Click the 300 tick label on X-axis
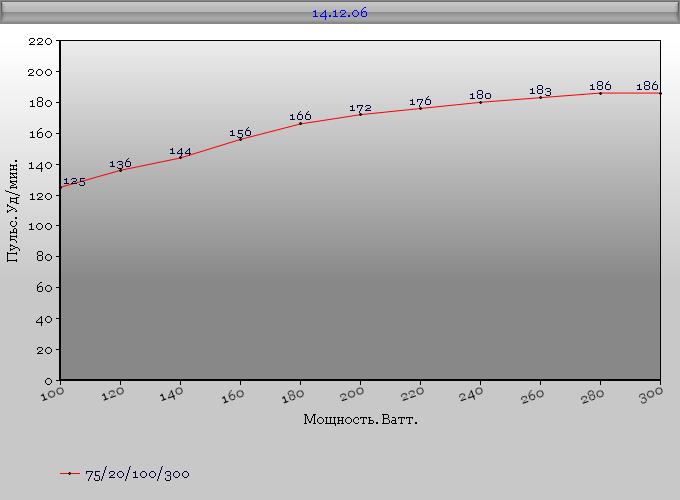 (x=652, y=396)
